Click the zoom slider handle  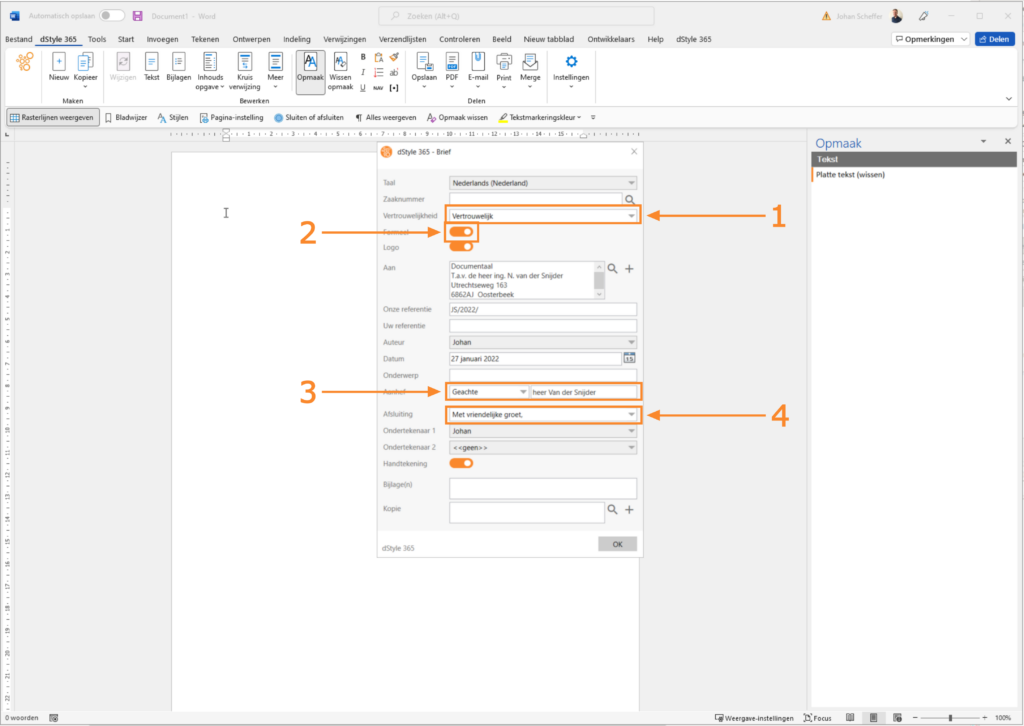click(950, 718)
